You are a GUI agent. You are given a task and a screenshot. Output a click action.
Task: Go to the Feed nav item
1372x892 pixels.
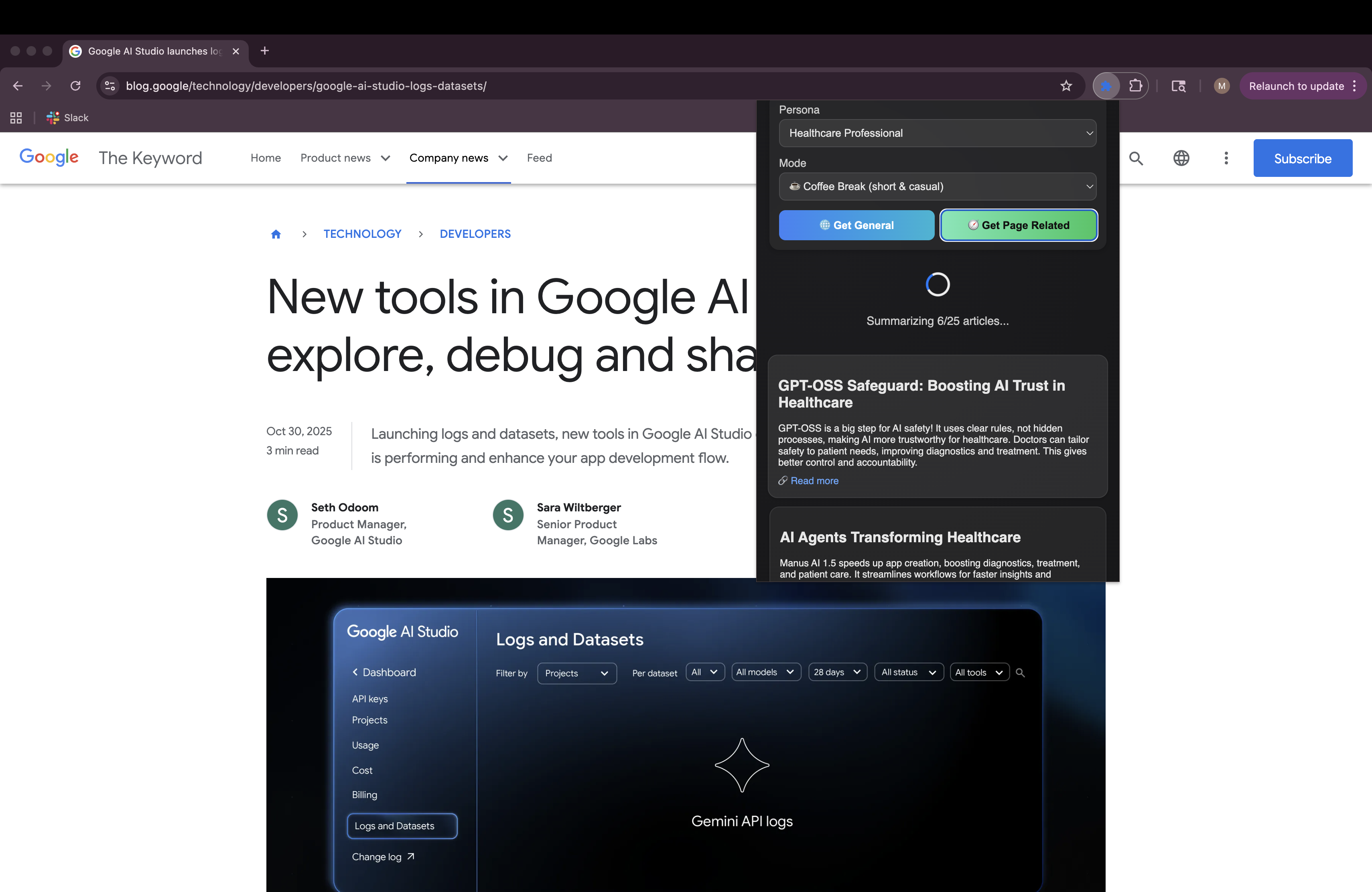pyautogui.click(x=539, y=158)
